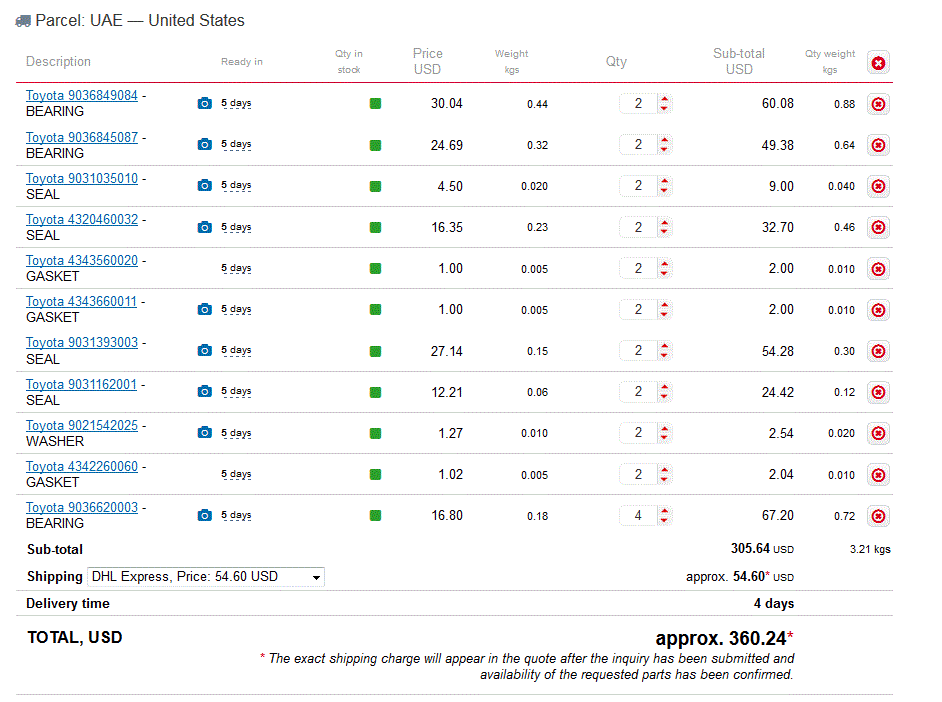Click 5 days ready time for Toyota 4342260060

pyautogui.click(x=236, y=474)
